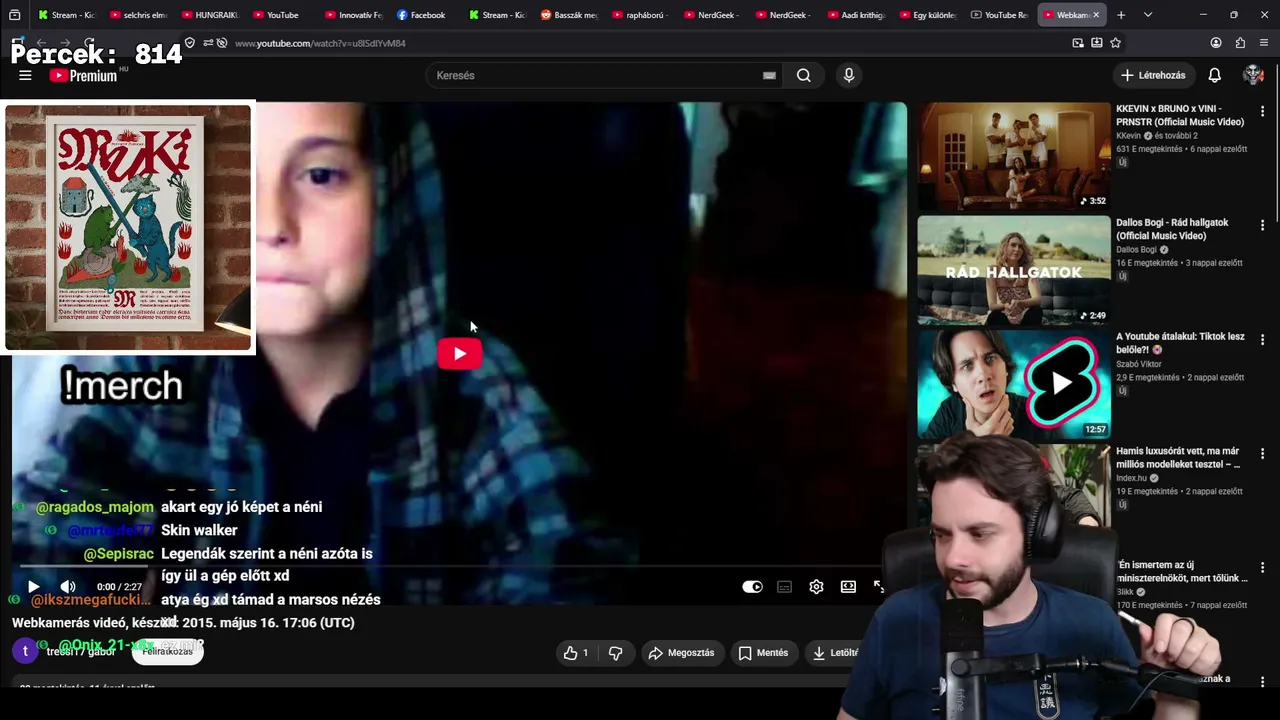Open more options for Dallos Bogi video

coord(1262,225)
